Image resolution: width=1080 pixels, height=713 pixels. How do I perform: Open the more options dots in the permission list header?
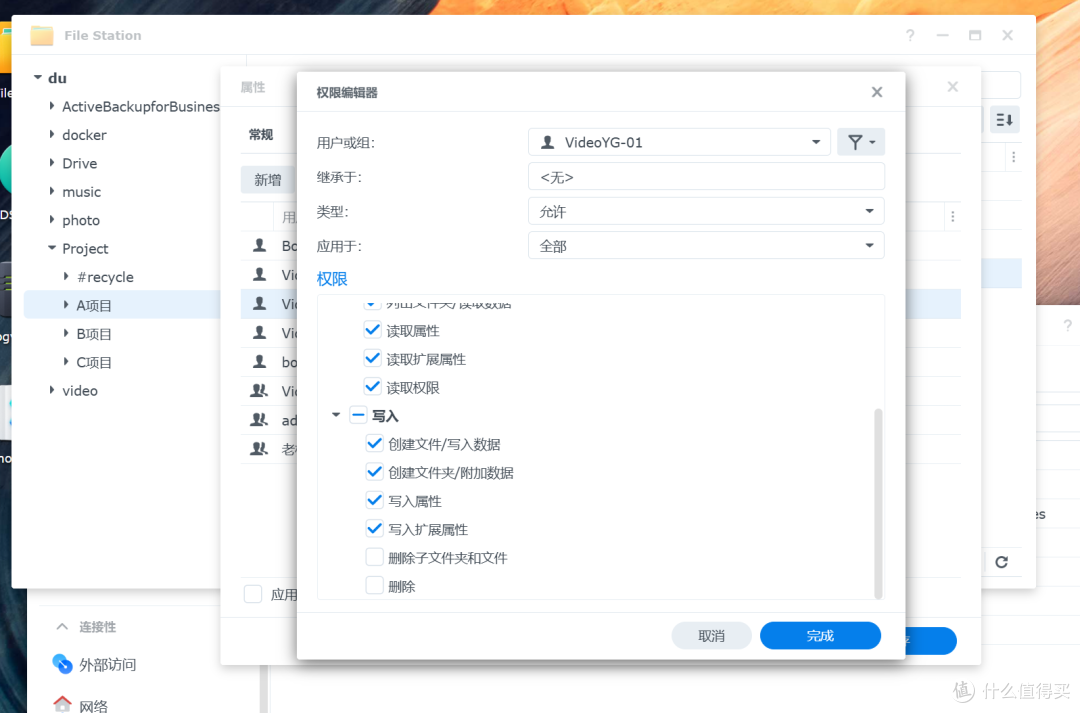953,216
